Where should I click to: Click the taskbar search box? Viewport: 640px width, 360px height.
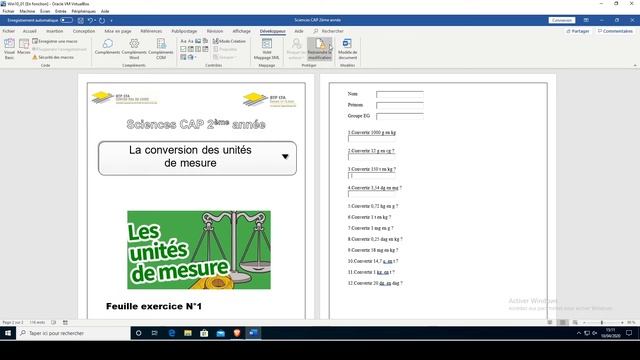[73, 333]
